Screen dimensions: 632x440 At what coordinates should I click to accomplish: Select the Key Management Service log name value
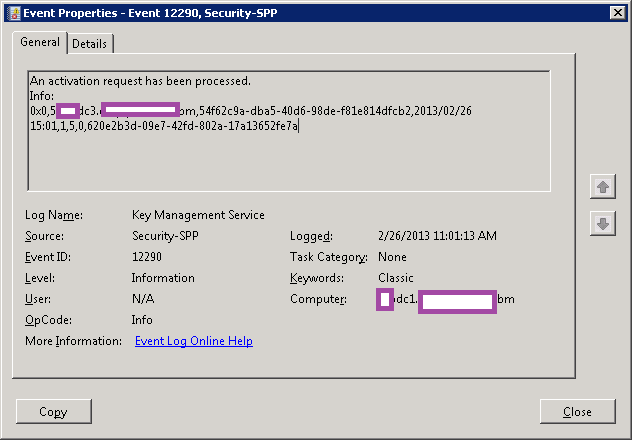coord(198,215)
